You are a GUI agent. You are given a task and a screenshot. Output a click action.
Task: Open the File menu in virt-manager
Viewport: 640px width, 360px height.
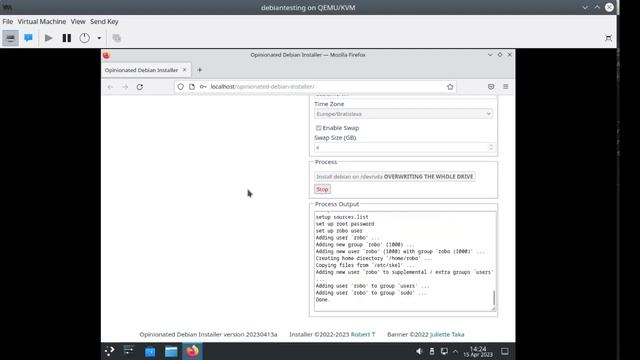[x=8, y=22]
